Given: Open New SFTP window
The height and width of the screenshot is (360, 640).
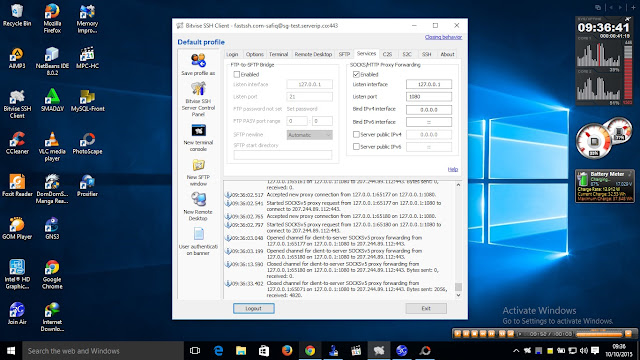Looking at the screenshot, I should pos(198,173).
